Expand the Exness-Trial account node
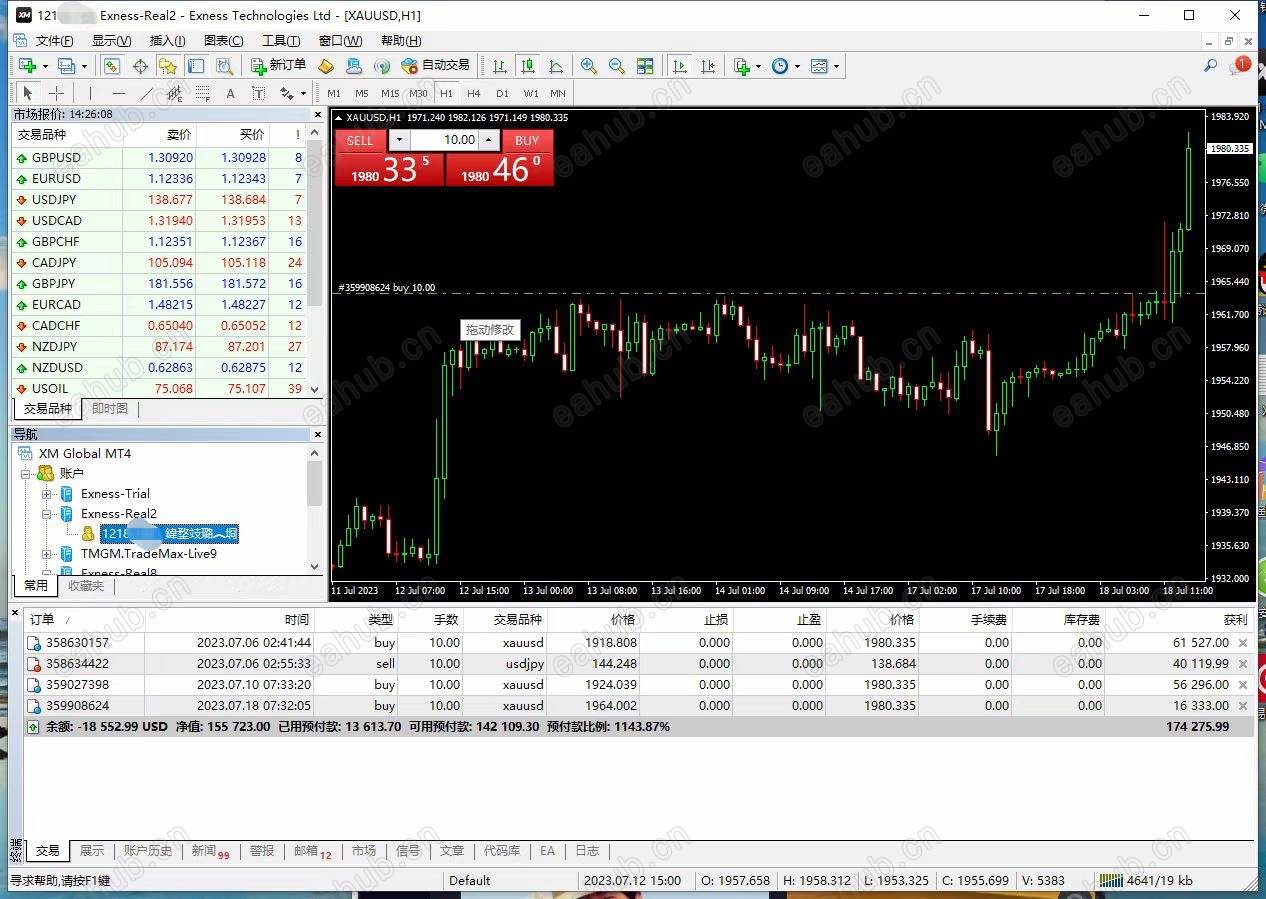Image resolution: width=1266 pixels, height=899 pixels. (47, 494)
